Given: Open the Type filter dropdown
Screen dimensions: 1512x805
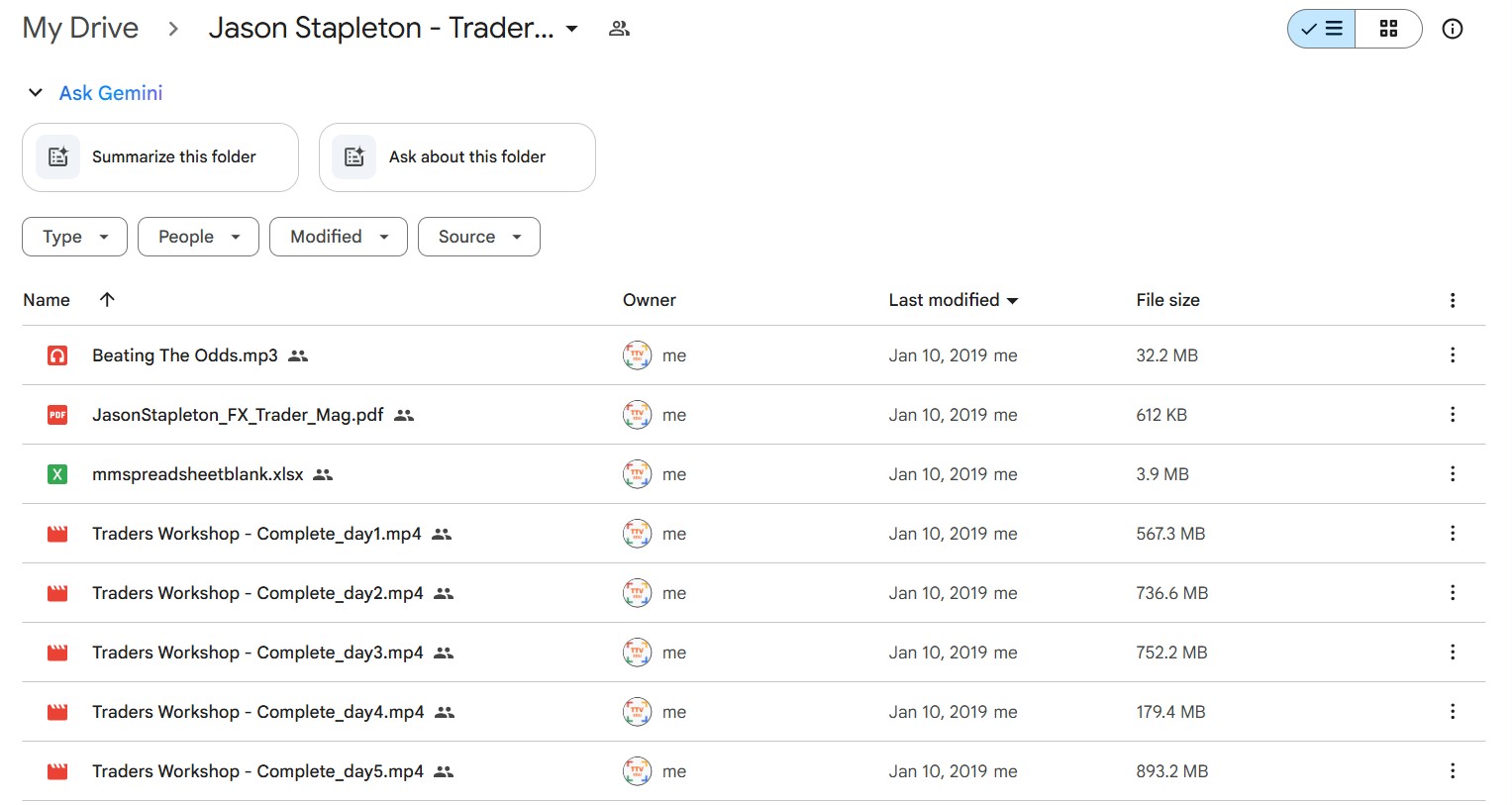Looking at the screenshot, I should [74, 237].
